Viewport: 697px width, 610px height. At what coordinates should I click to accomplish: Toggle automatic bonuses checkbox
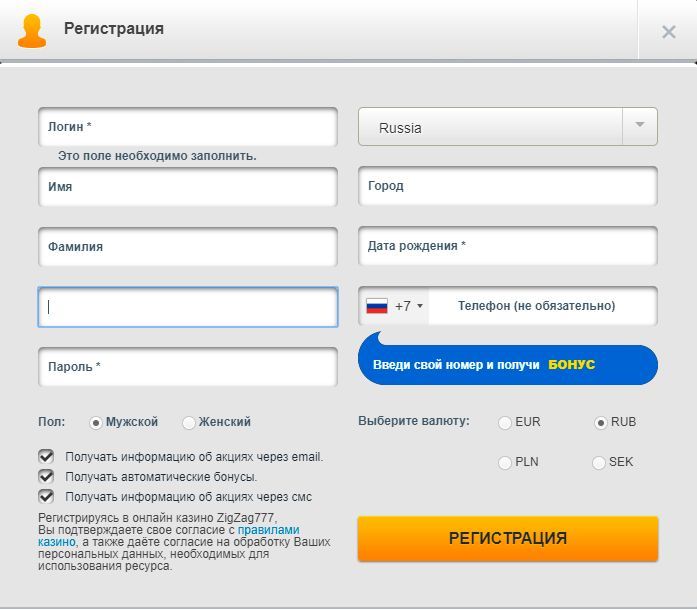[46, 476]
